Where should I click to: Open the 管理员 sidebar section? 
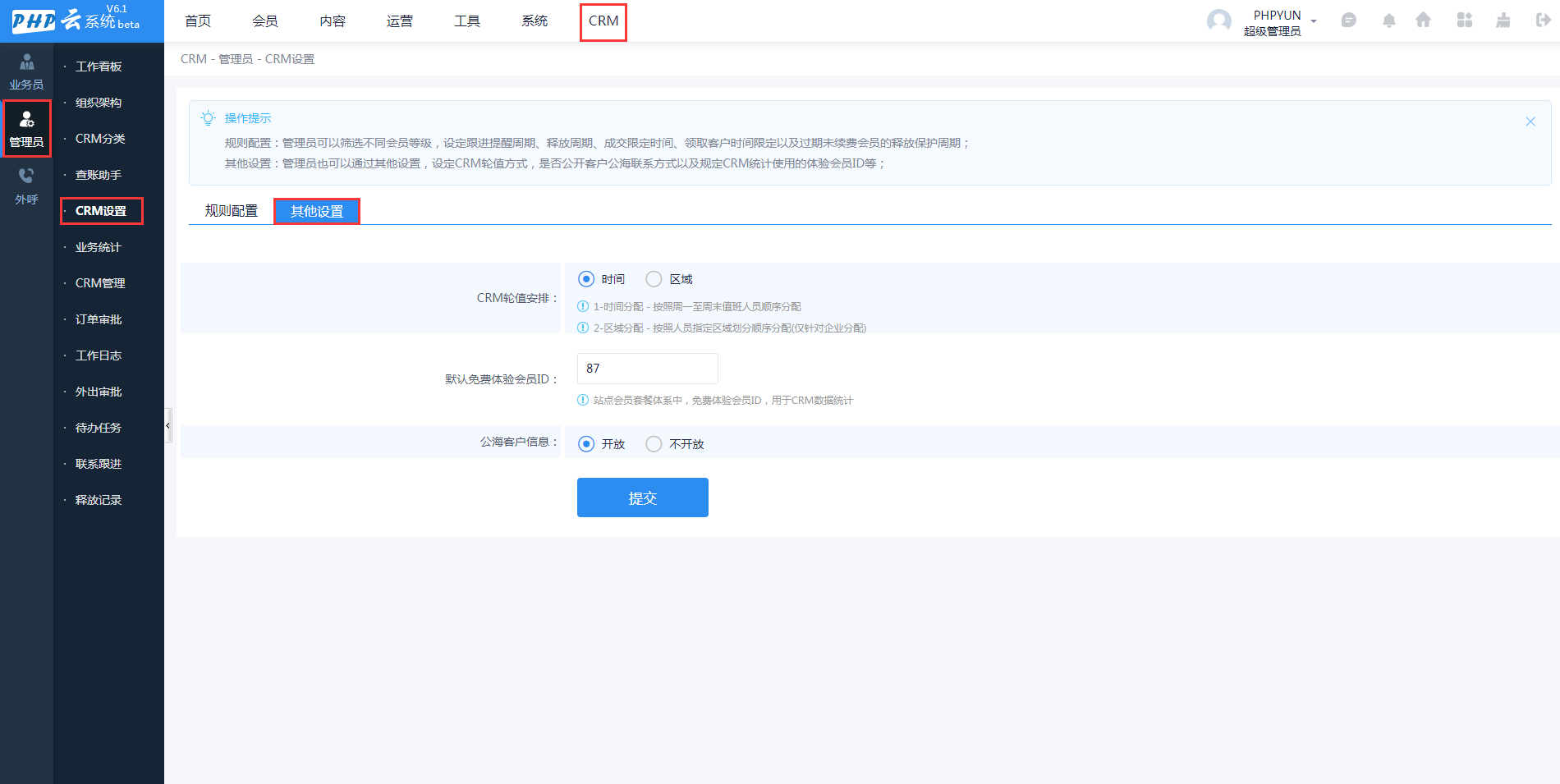pos(26,129)
